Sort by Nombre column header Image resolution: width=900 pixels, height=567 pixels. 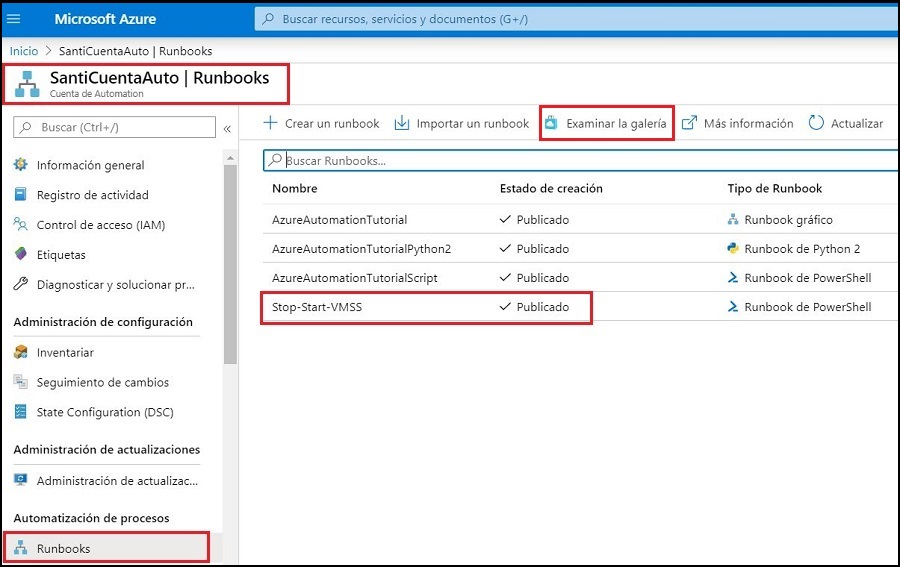pyautogui.click(x=294, y=188)
